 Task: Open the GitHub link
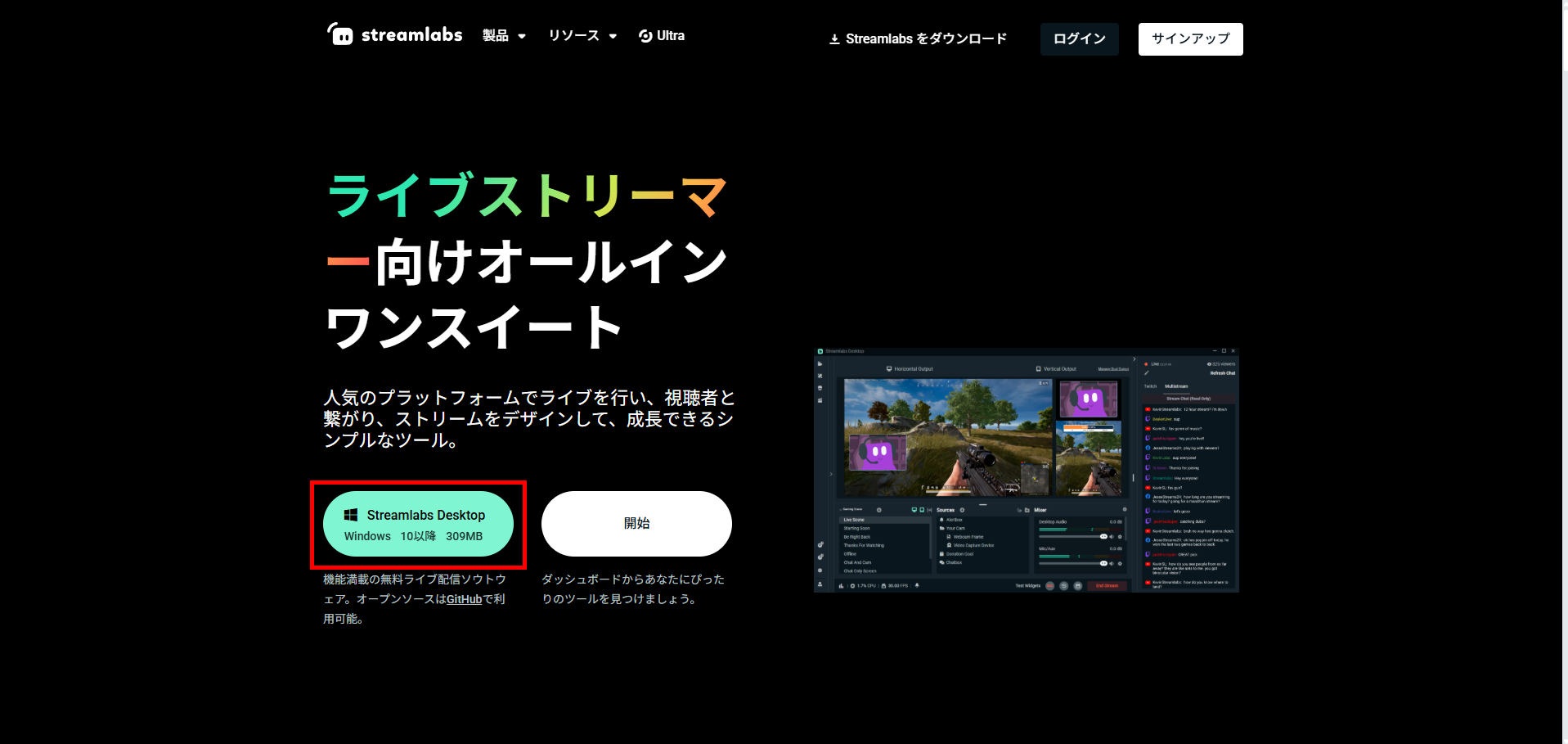(x=464, y=599)
